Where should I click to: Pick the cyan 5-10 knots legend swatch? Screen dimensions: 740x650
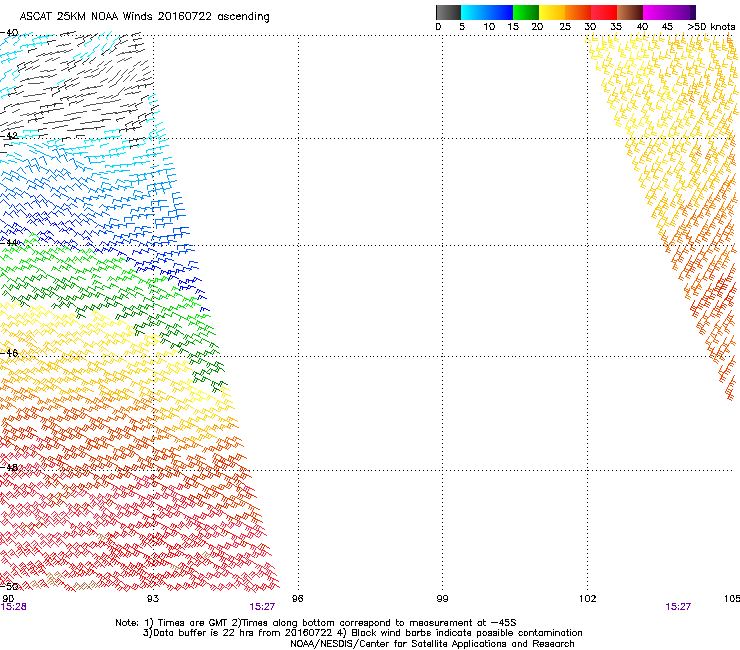474,12
